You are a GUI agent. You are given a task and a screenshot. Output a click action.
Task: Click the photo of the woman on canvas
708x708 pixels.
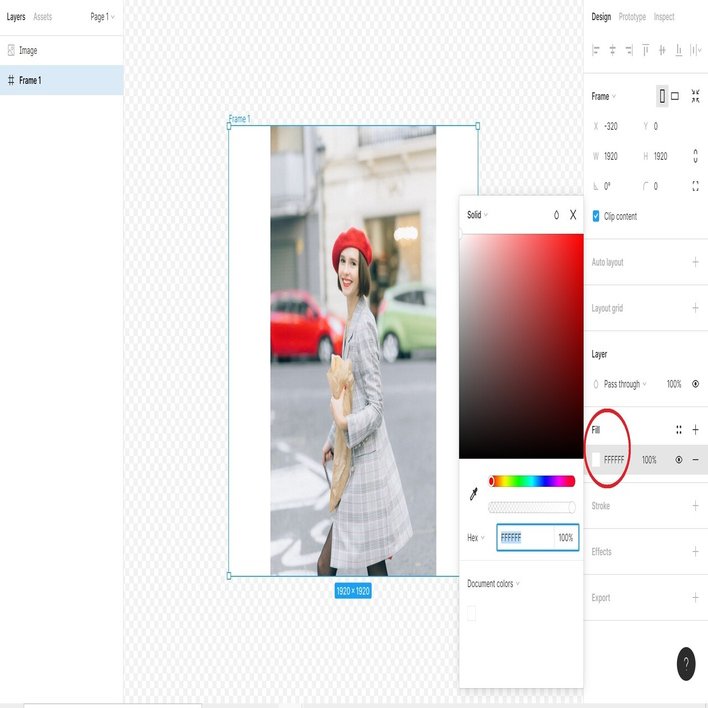pos(353,351)
